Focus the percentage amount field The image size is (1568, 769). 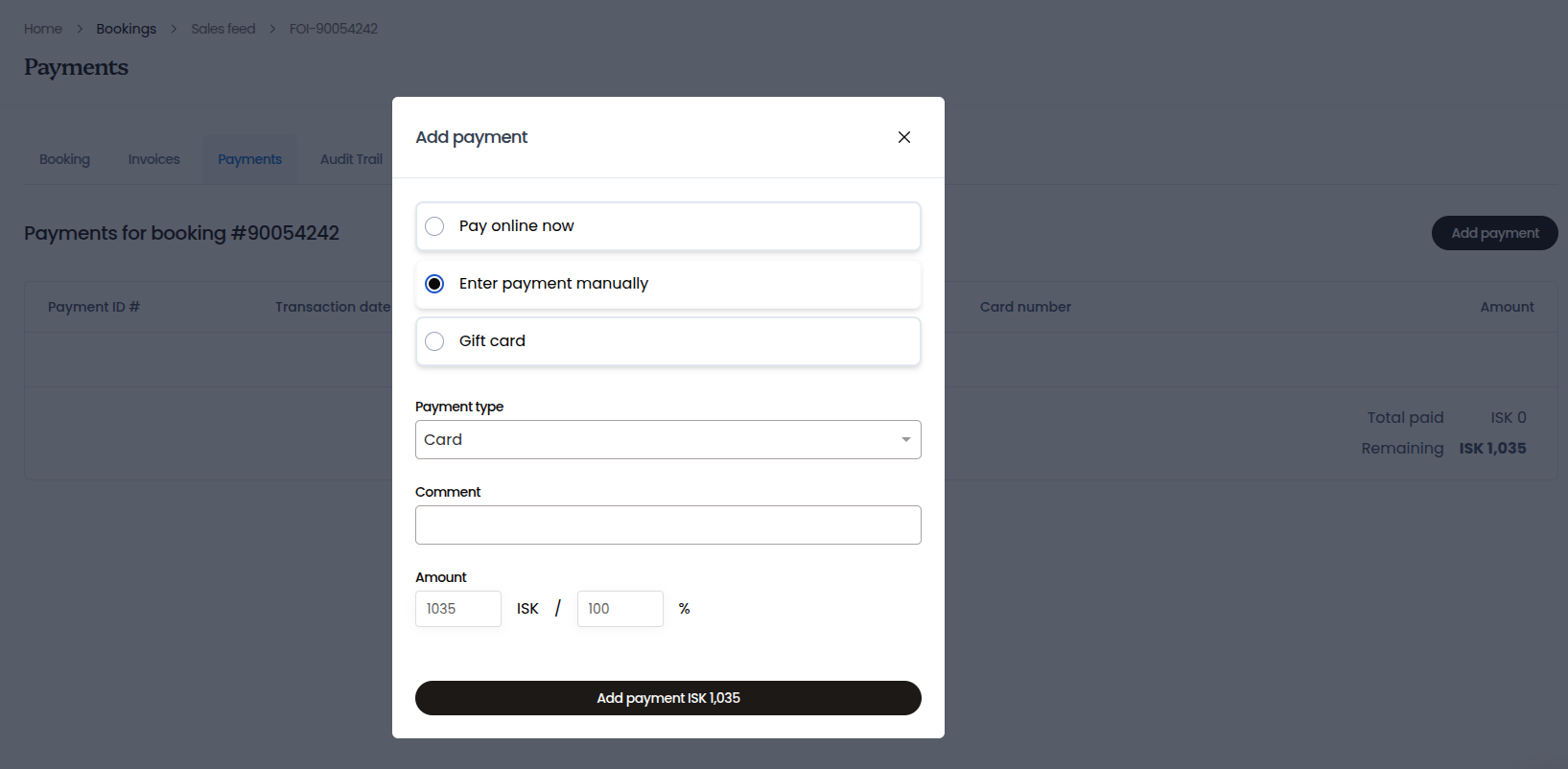pyautogui.click(x=620, y=609)
